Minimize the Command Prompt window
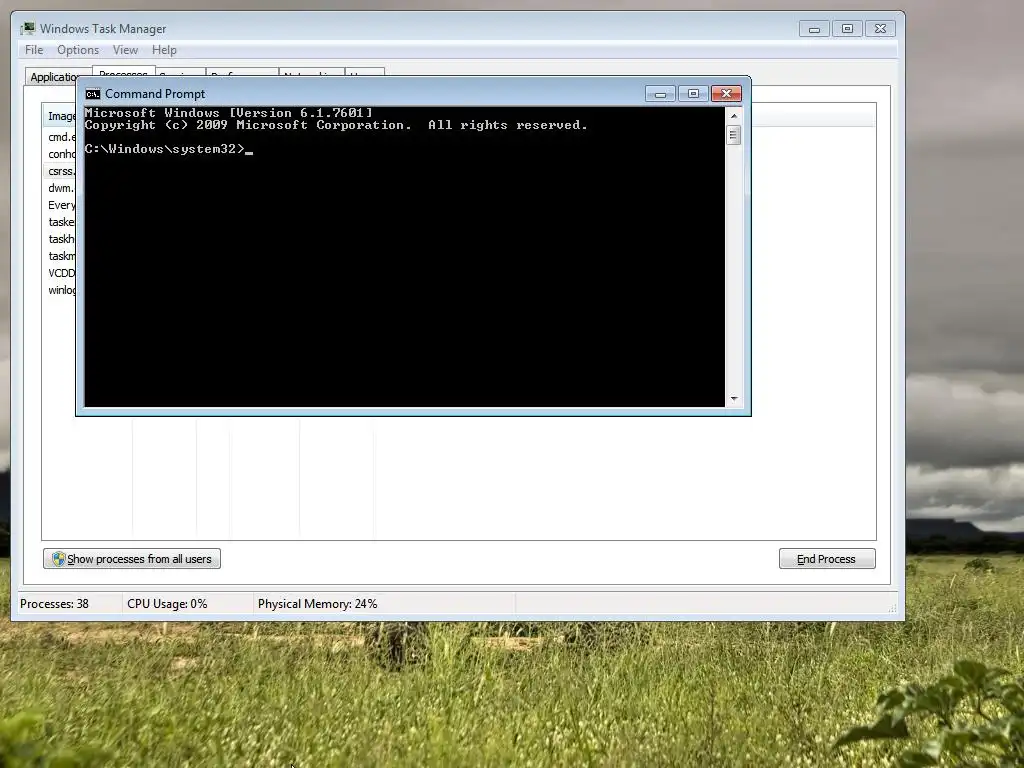Viewport: 1024px width, 768px height. (x=660, y=94)
